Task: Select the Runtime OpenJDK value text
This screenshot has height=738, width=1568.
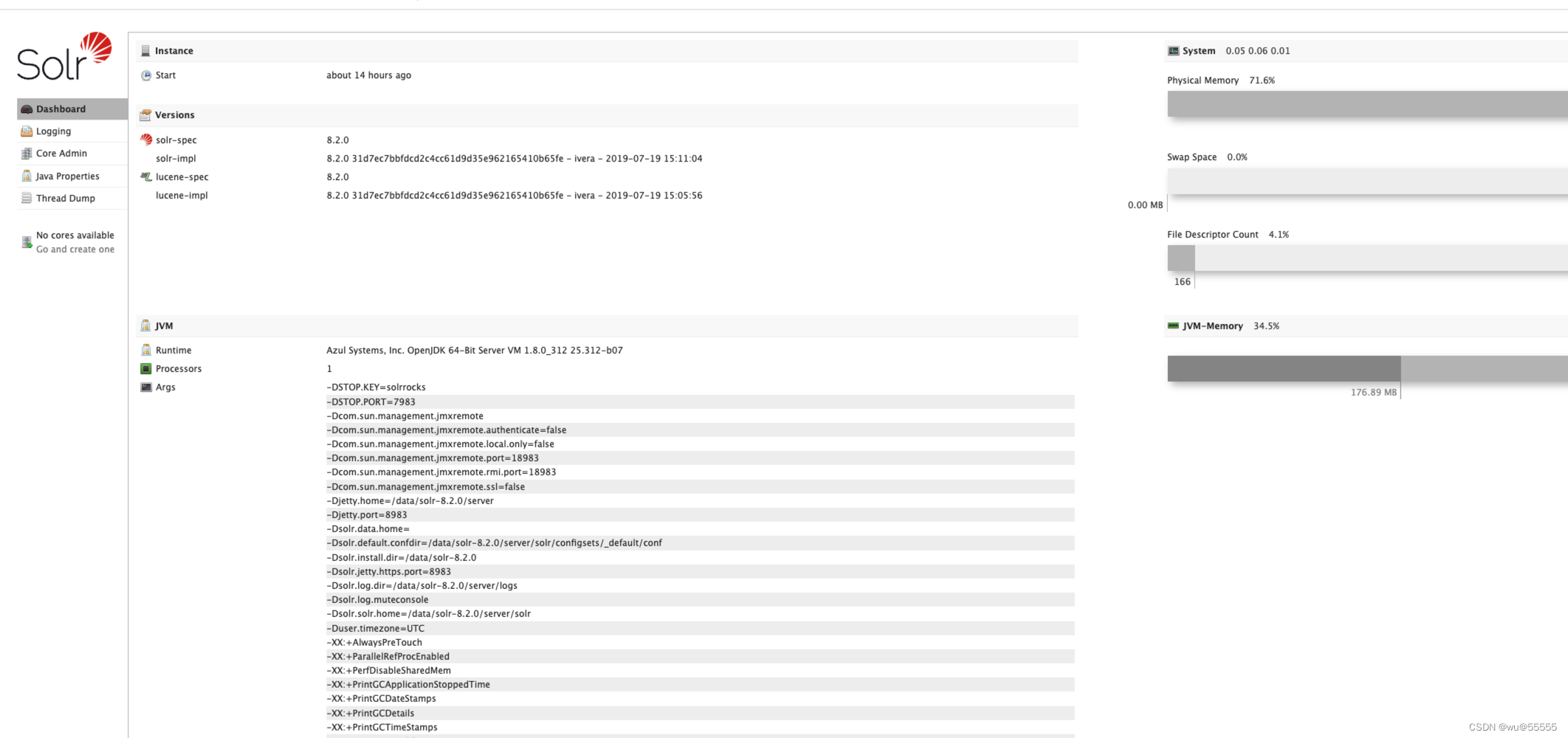Action: click(x=475, y=351)
